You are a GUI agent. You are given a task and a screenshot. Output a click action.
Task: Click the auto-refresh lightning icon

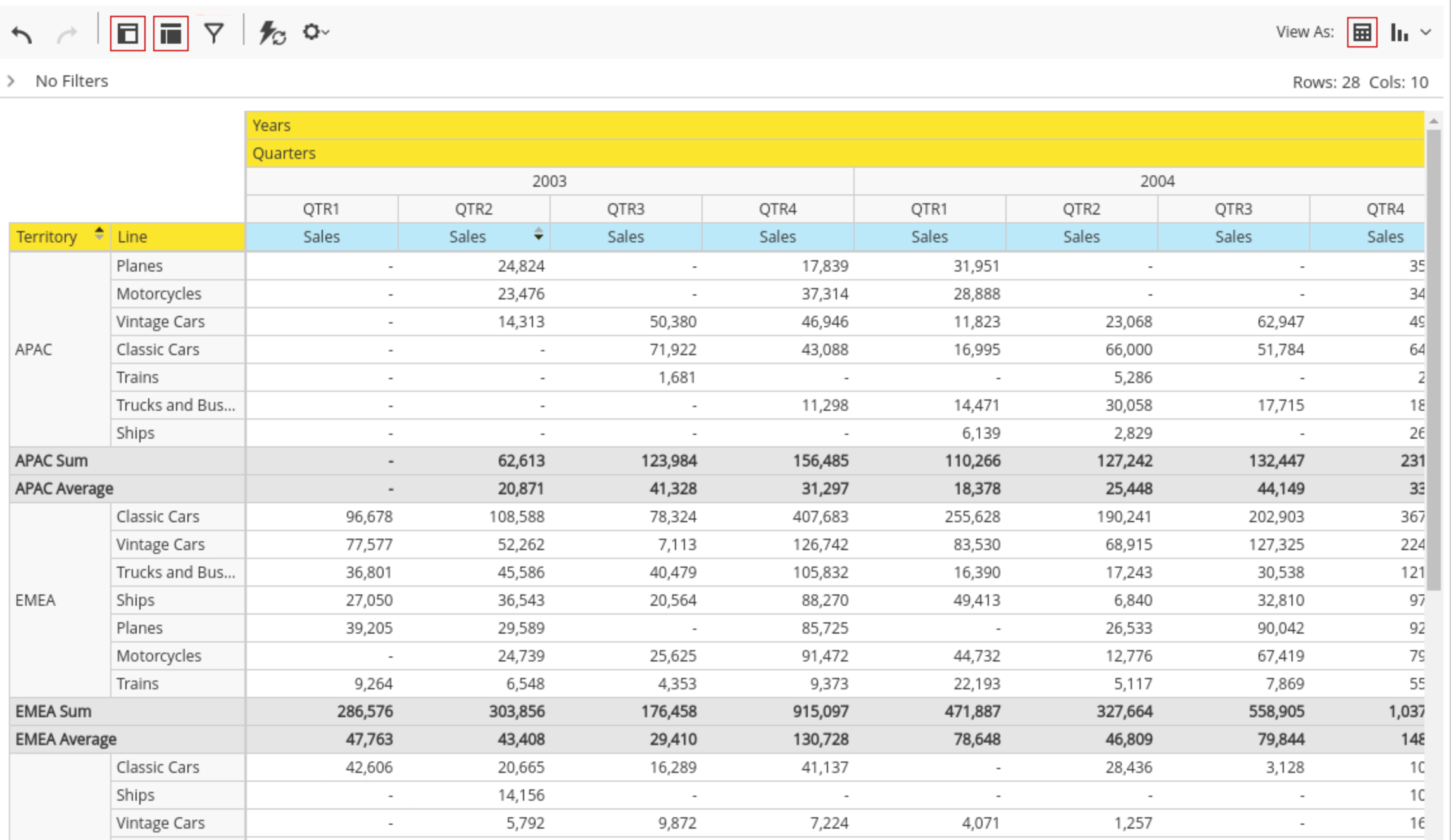[272, 33]
